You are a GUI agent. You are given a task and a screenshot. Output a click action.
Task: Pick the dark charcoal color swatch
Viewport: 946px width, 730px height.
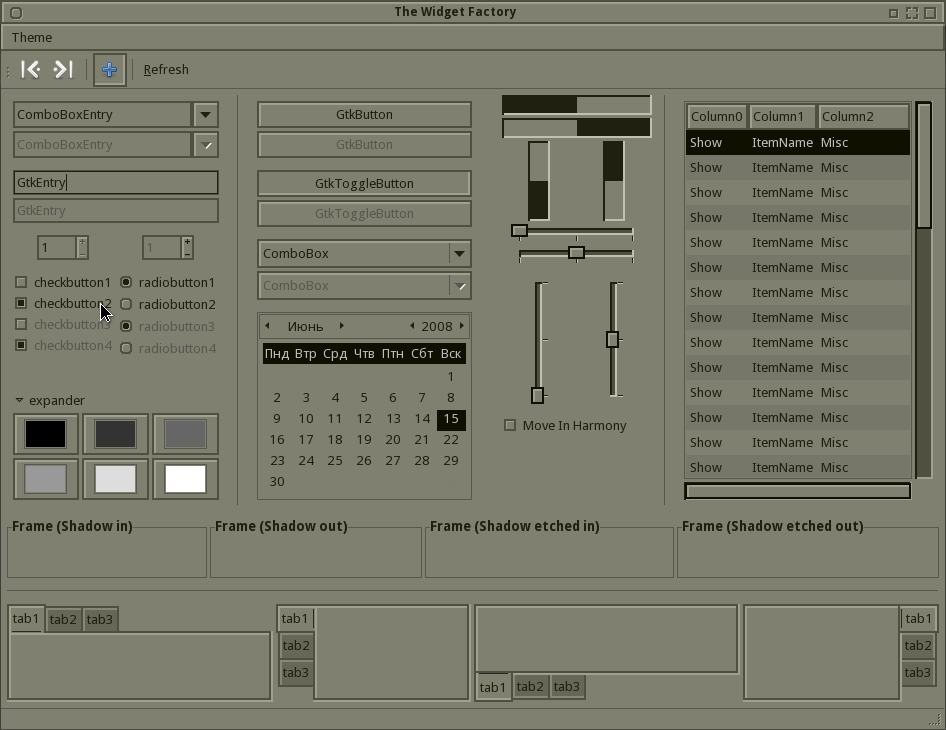click(x=115, y=434)
